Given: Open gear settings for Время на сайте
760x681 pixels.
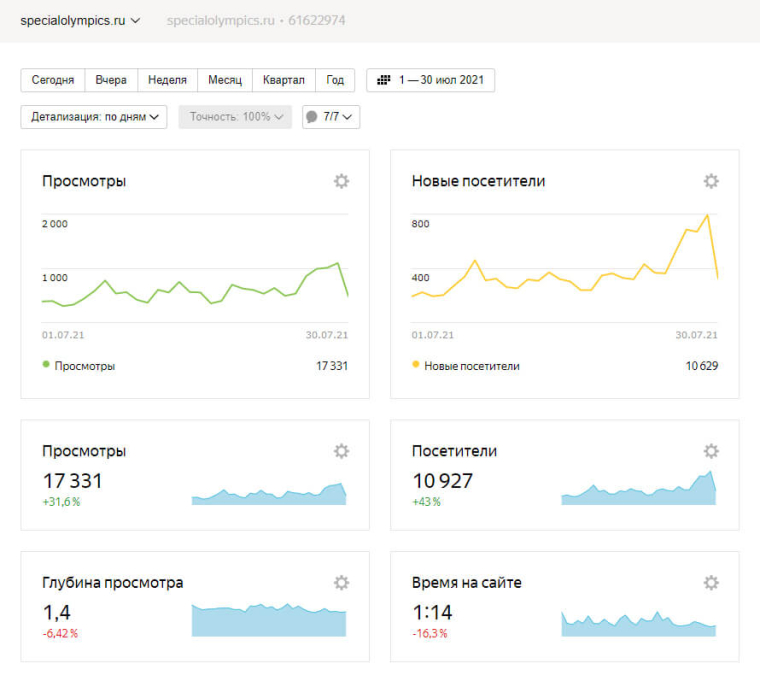Looking at the screenshot, I should pyautogui.click(x=711, y=583).
